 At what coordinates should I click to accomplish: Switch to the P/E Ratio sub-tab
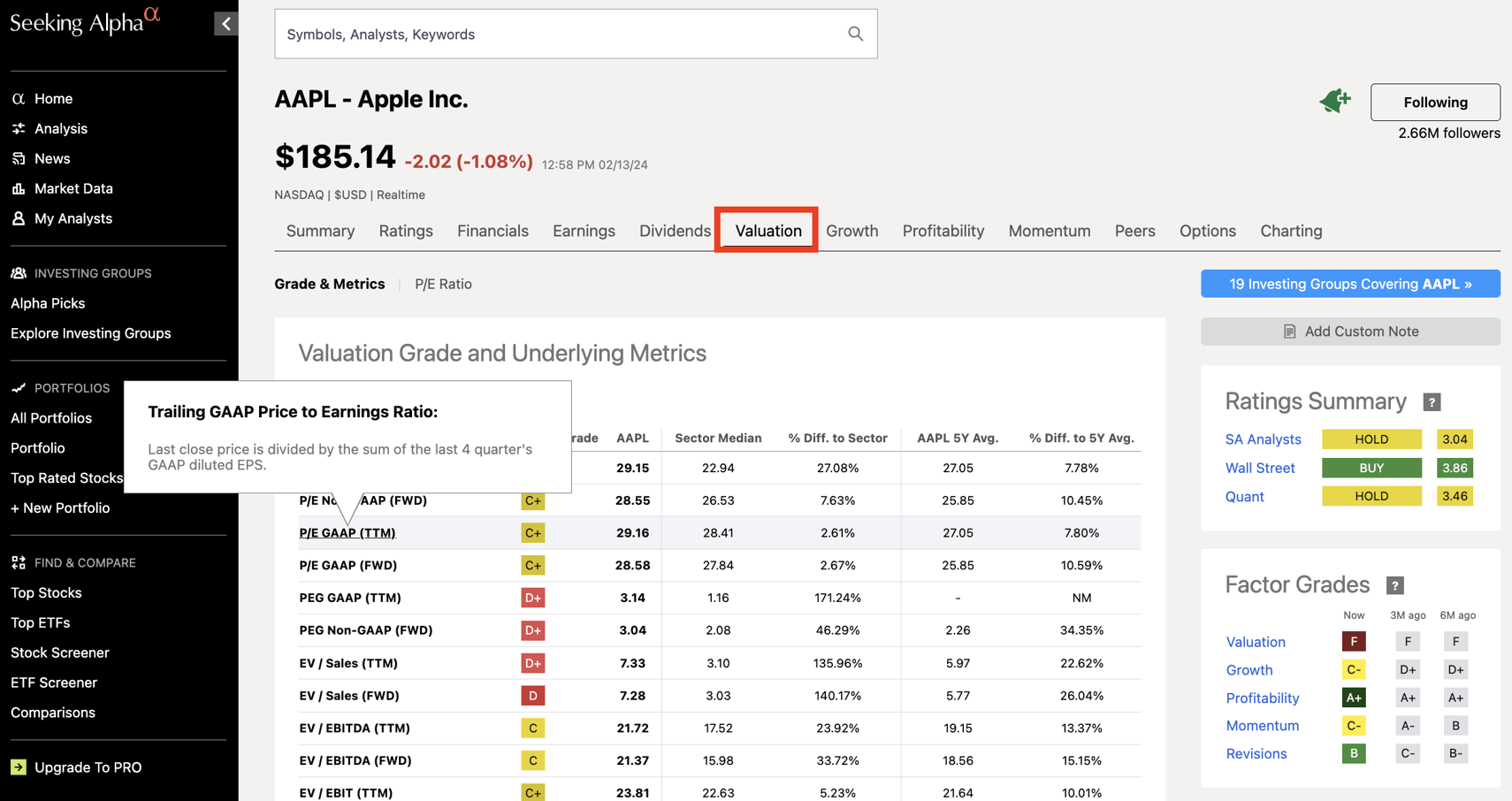pyautogui.click(x=443, y=284)
